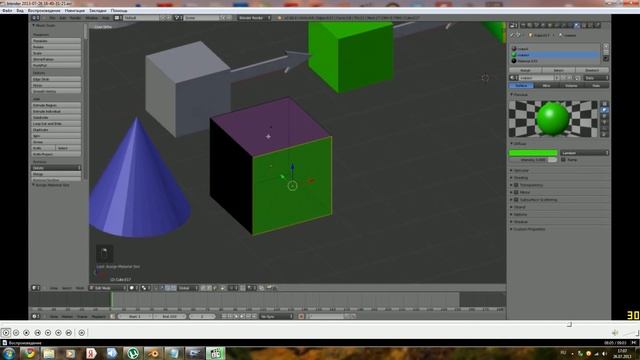This screenshot has height=360, width=640.
Task: Click the media player play button
Action: [x=6, y=333]
